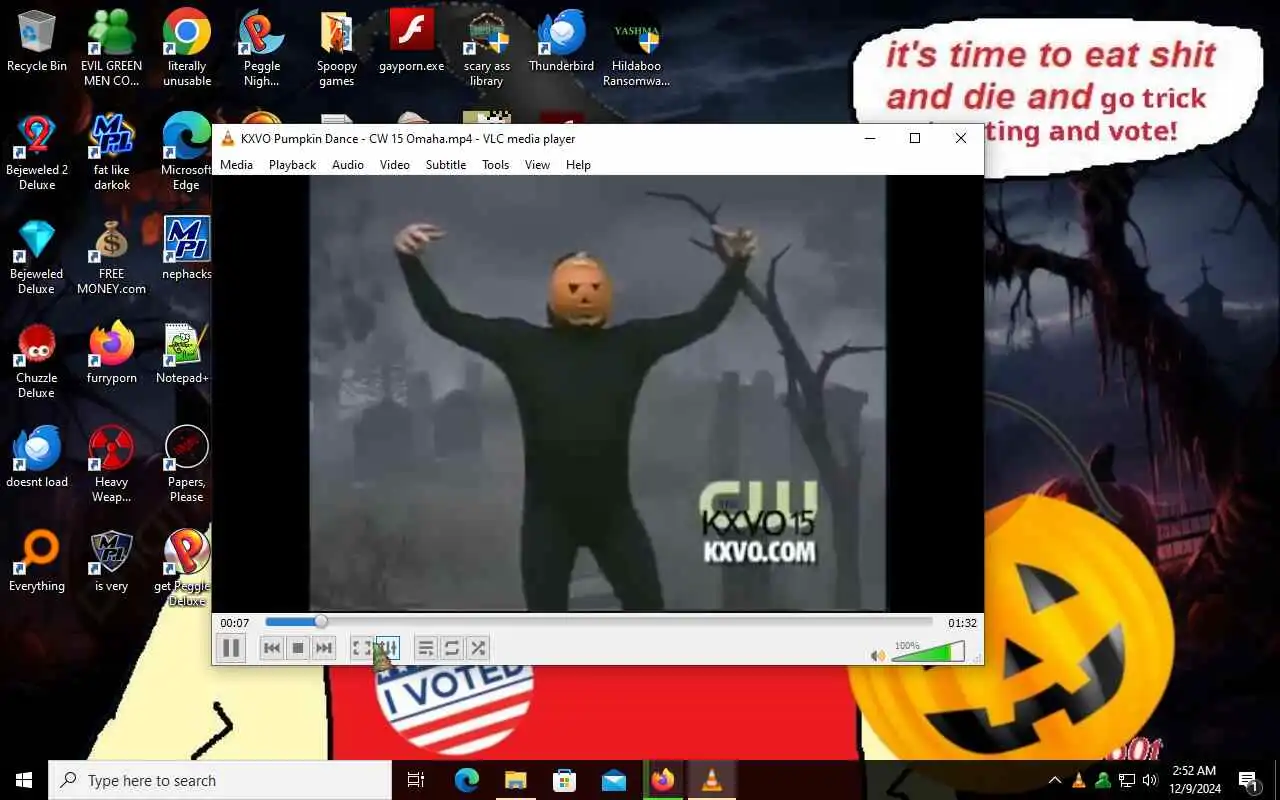The width and height of the screenshot is (1280, 800).
Task: Click the VLC seek bar to jump ahead
Action: (599, 622)
